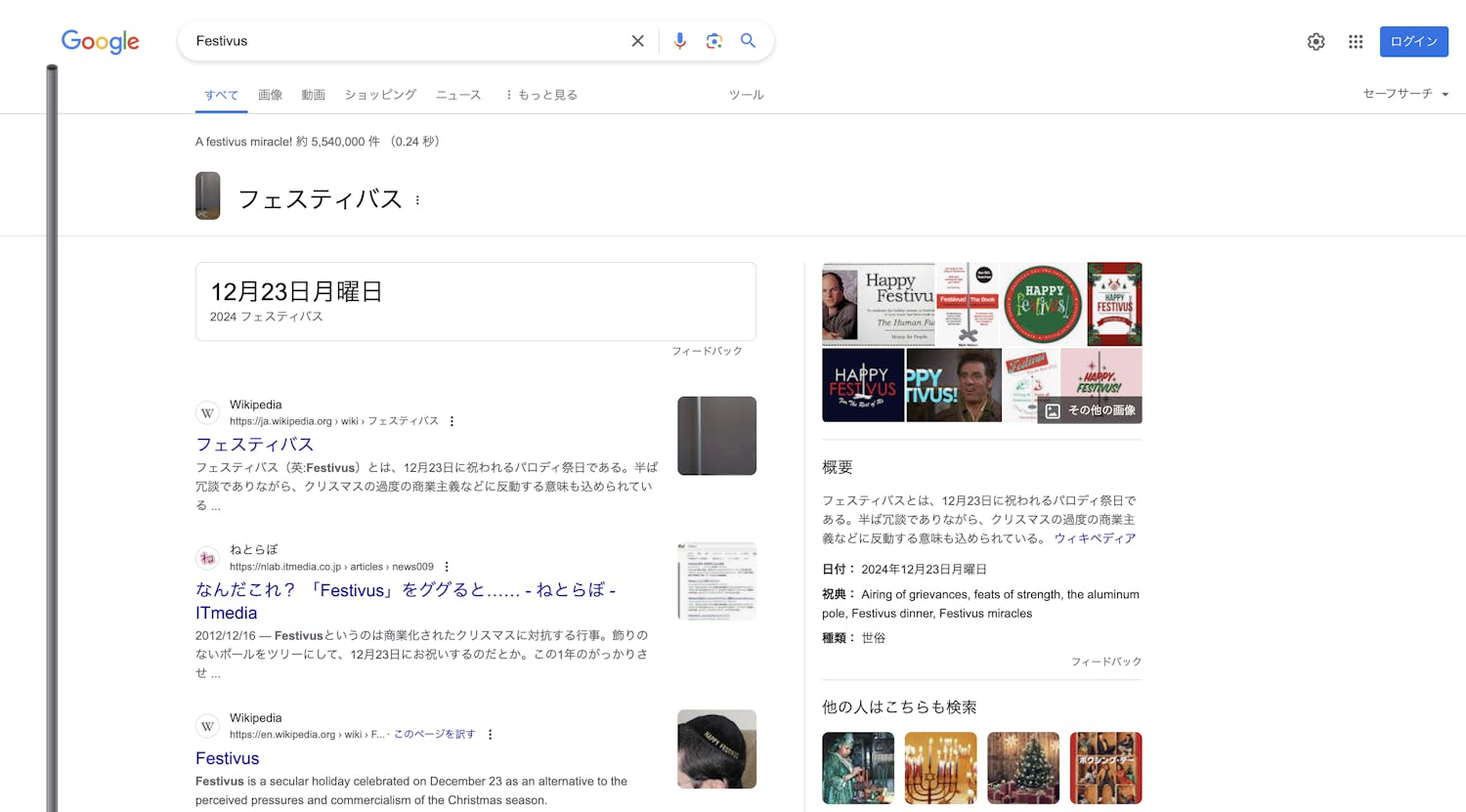Open the ねとらぼ article thumbnail
Image resolution: width=1466 pixels, height=812 pixels.
[716, 581]
